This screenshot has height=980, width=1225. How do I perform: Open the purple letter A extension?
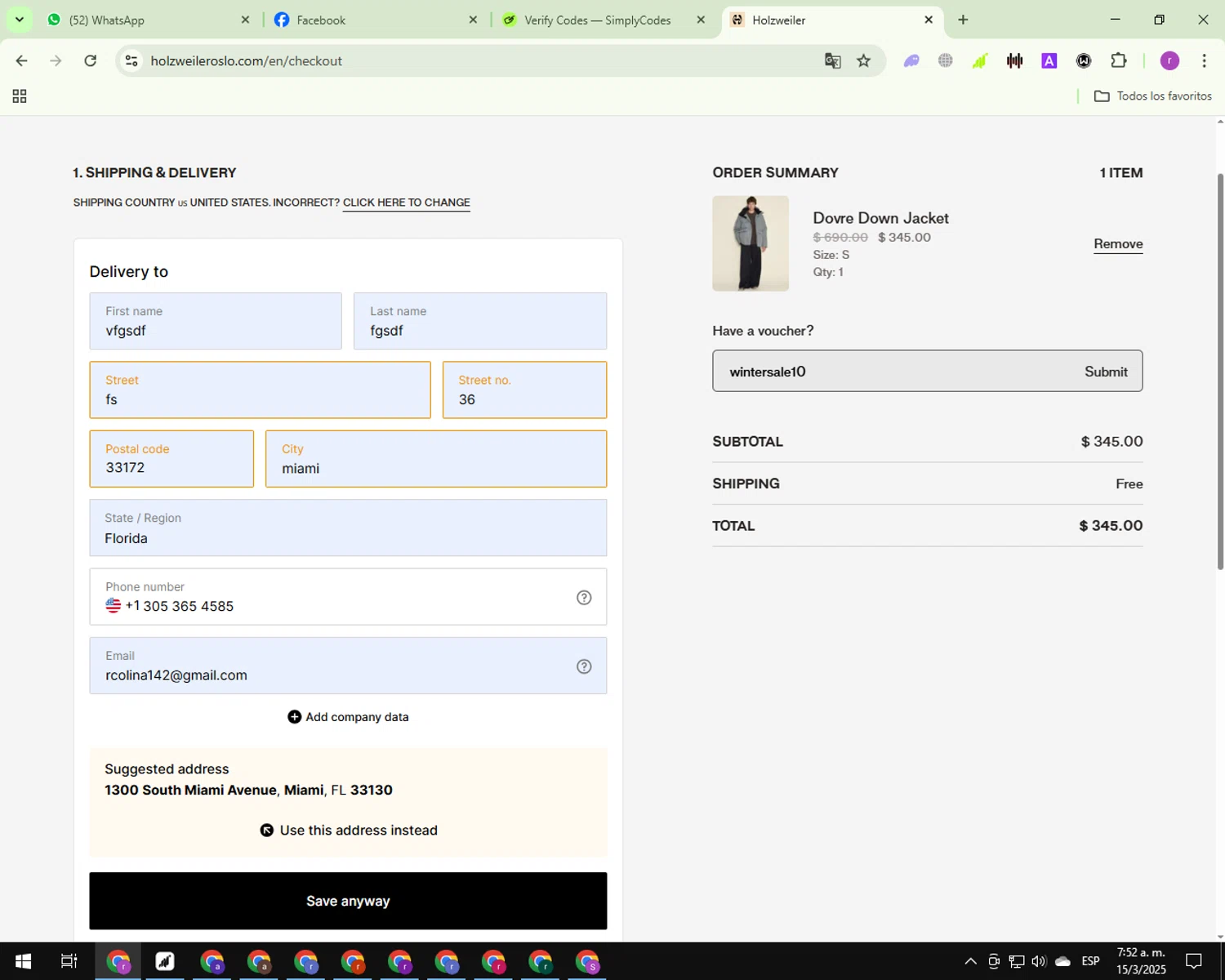pyautogui.click(x=1049, y=60)
